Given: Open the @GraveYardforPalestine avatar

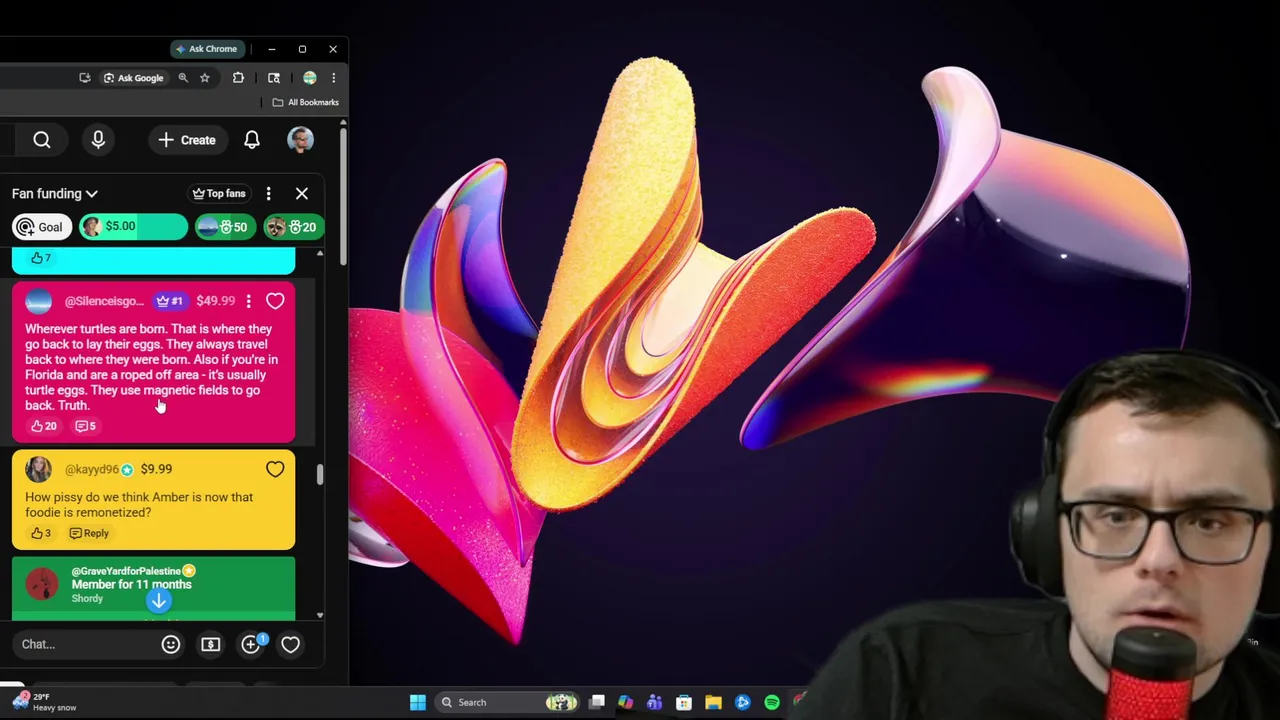Looking at the screenshot, I should click(42, 584).
